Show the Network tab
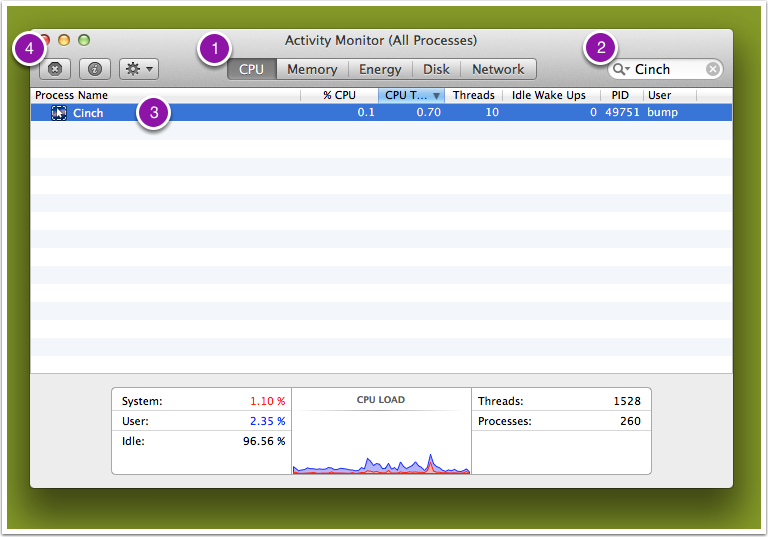Image resolution: width=768 pixels, height=537 pixels. coord(498,69)
